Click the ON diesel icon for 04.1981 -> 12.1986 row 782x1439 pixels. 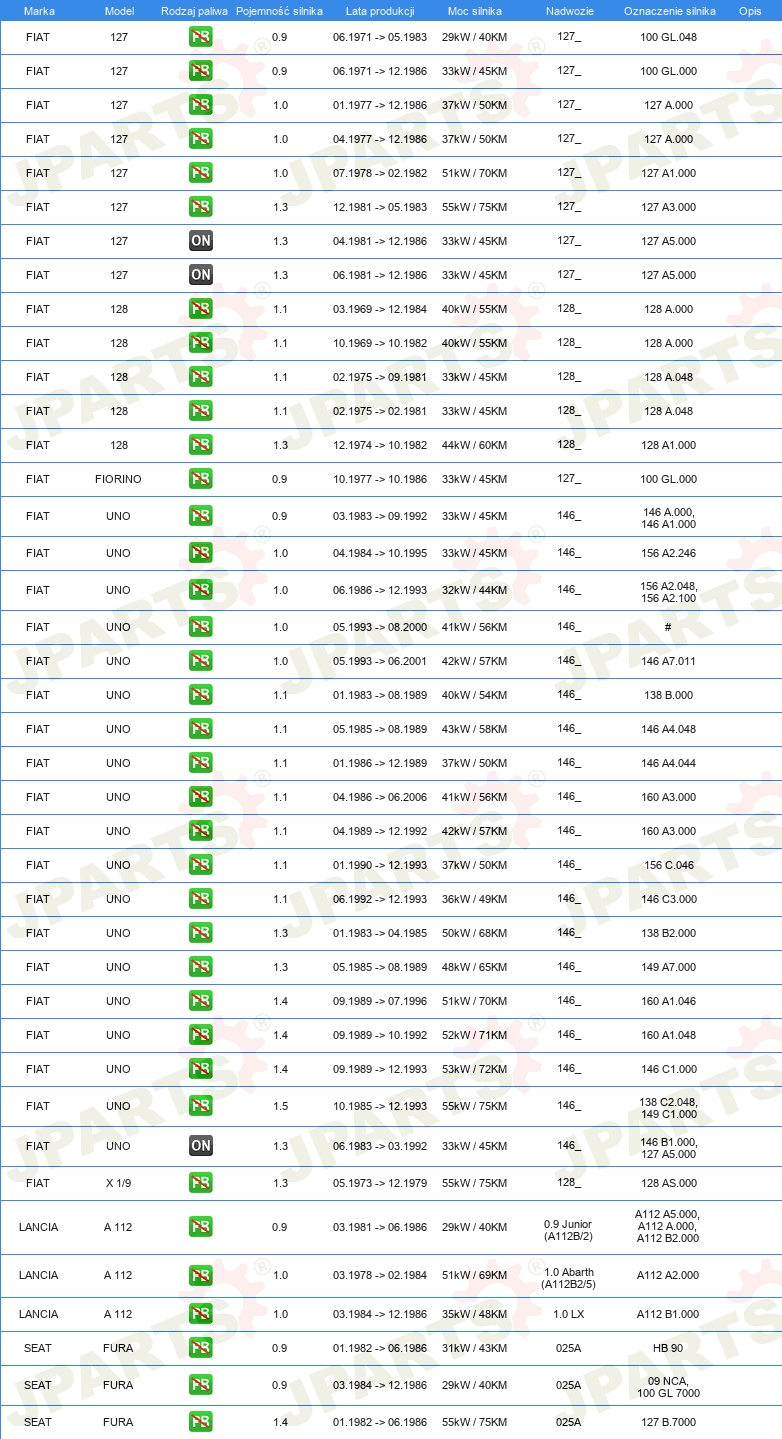(x=200, y=241)
